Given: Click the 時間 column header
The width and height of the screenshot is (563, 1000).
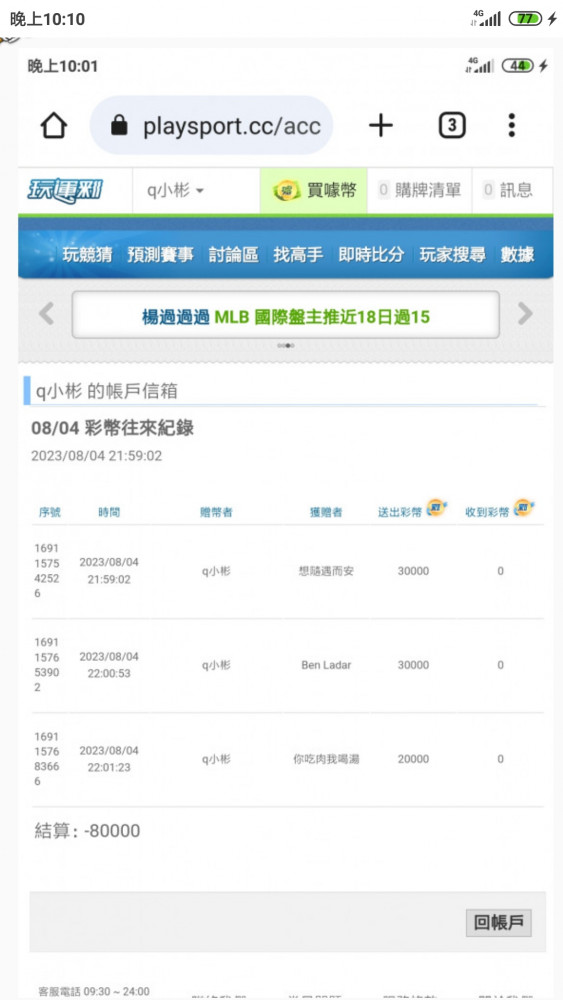Looking at the screenshot, I should pos(109,512).
